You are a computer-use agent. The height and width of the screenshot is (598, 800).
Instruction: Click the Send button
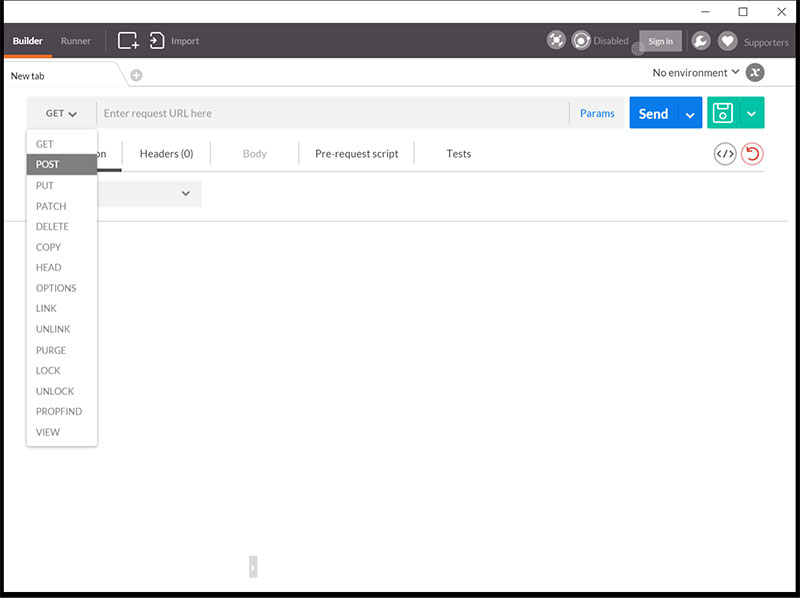[654, 113]
